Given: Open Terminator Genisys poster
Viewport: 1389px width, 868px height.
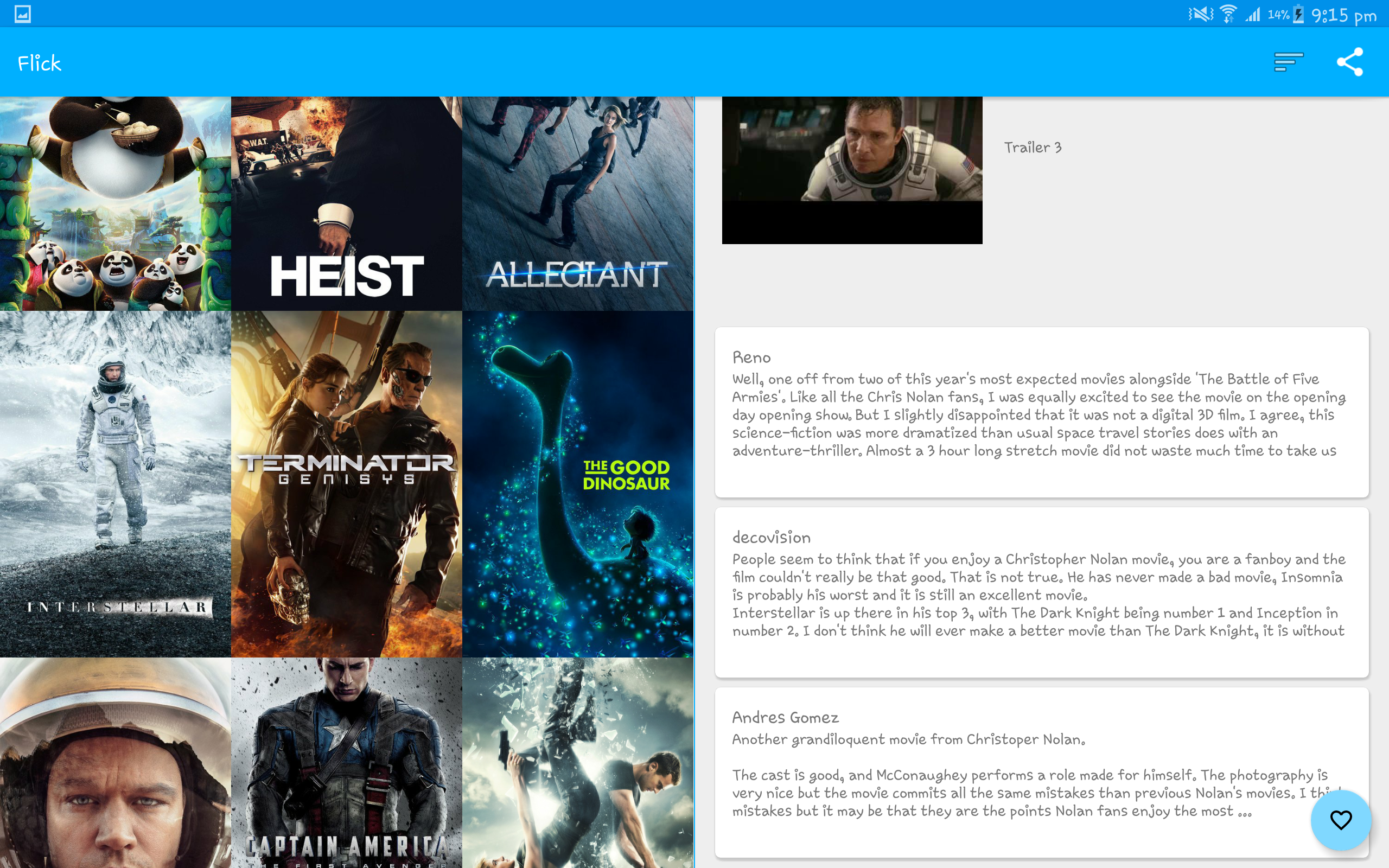Looking at the screenshot, I should pyautogui.click(x=346, y=483).
